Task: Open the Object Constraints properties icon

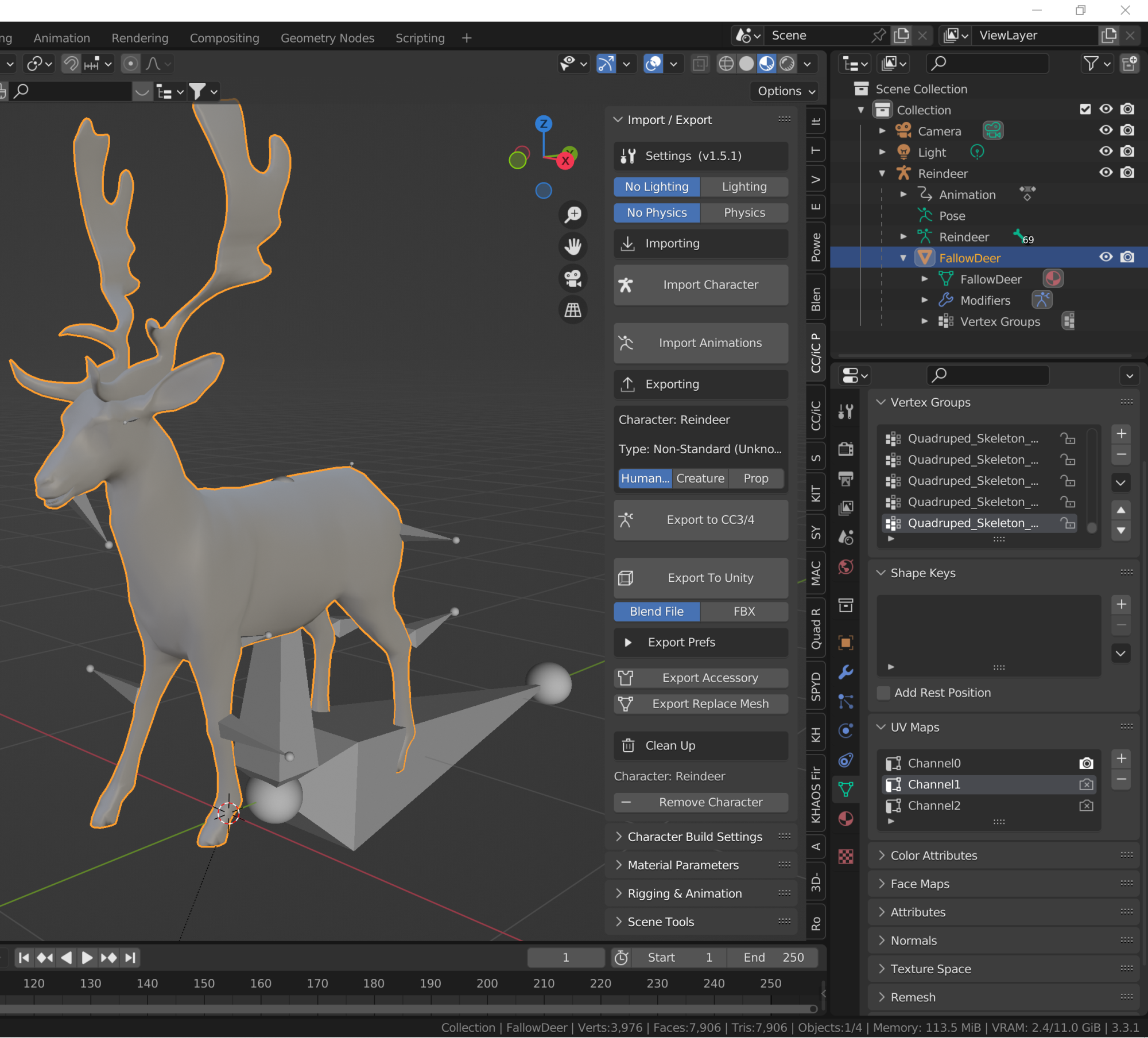Action: [x=846, y=760]
